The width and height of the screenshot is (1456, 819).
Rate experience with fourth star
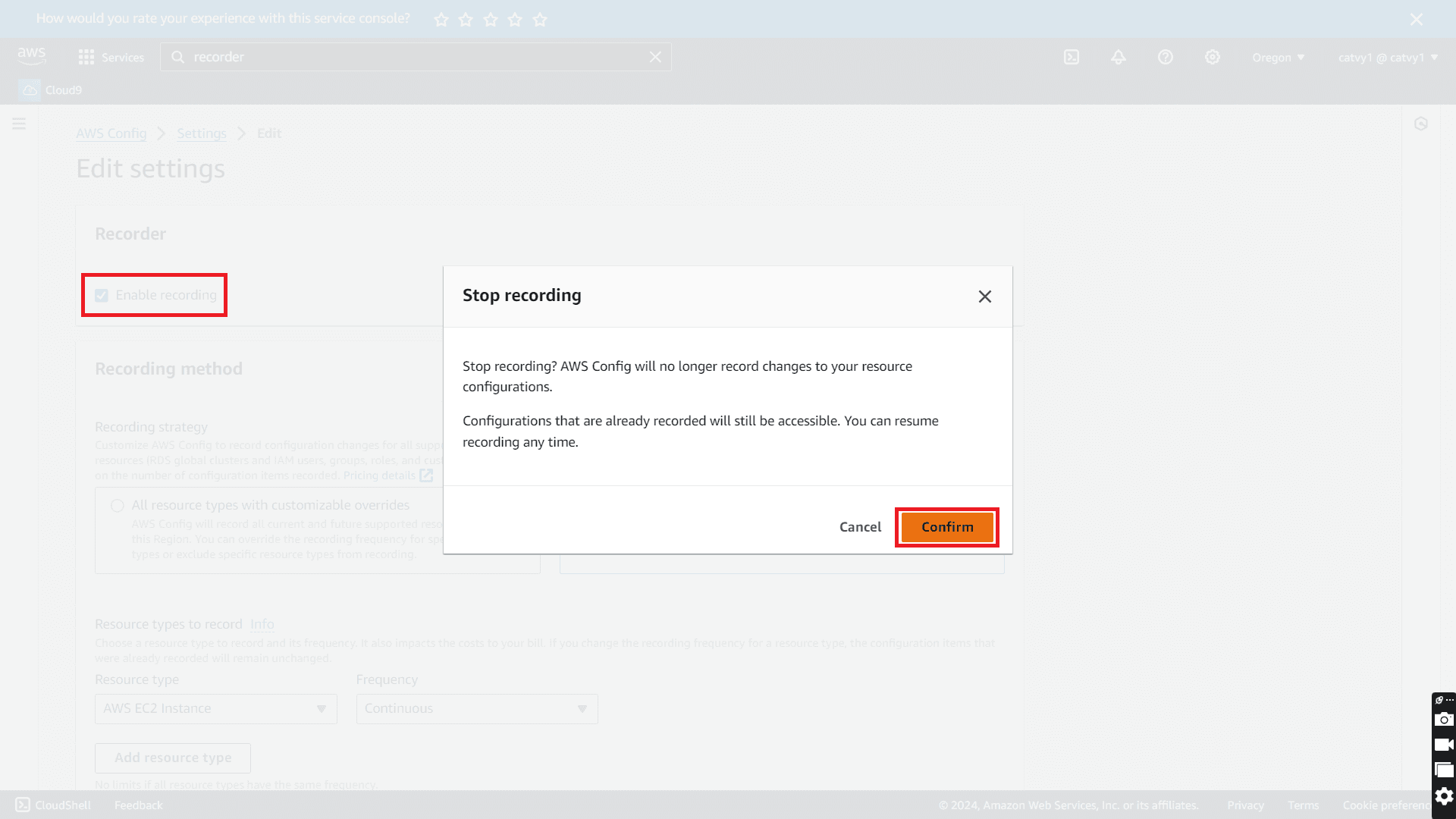tap(515, 19)
